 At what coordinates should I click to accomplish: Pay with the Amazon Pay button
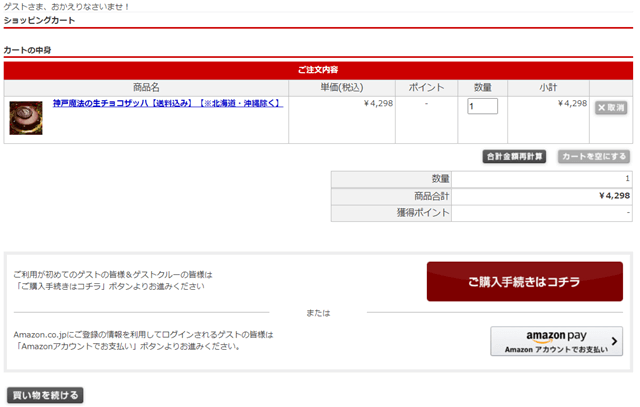(556, 341)
